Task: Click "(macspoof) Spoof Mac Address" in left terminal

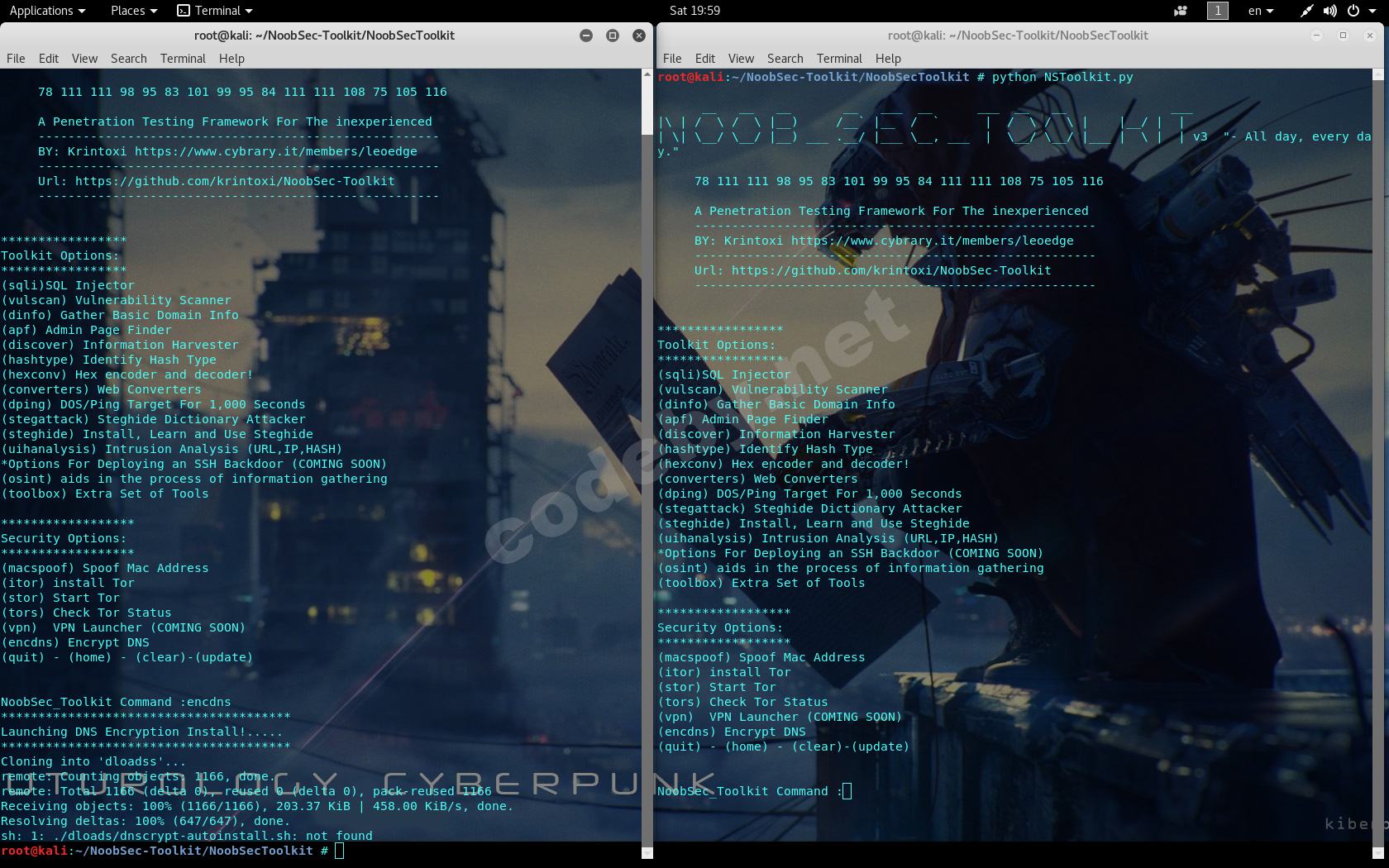Action: [x=105, y=568]
